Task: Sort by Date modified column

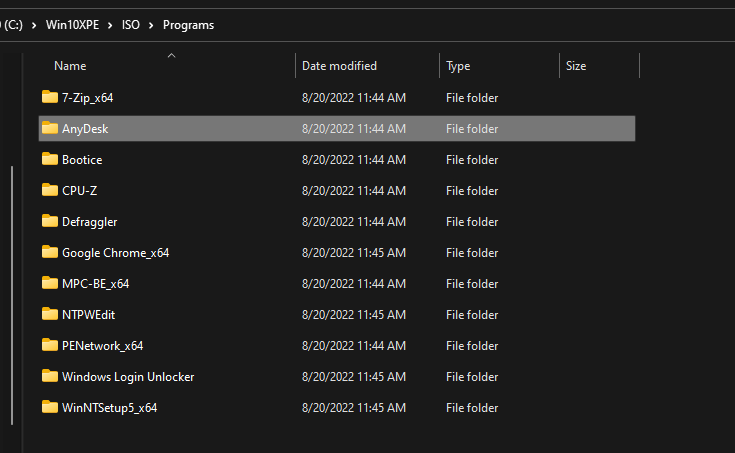Action: tap(340, 66)
